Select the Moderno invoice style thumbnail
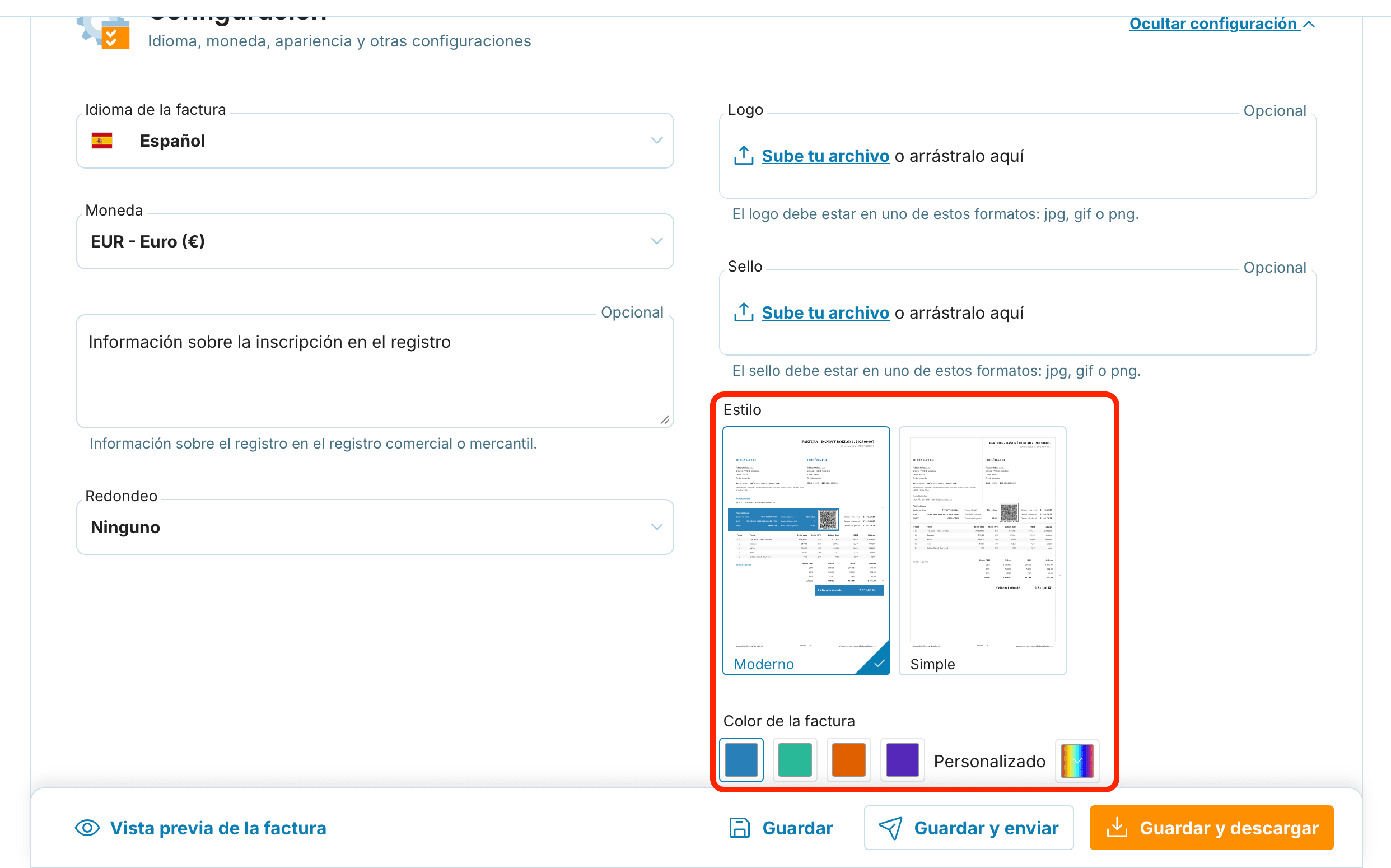The height and width of the screenshot is (868, 1391). pos(806,550)
